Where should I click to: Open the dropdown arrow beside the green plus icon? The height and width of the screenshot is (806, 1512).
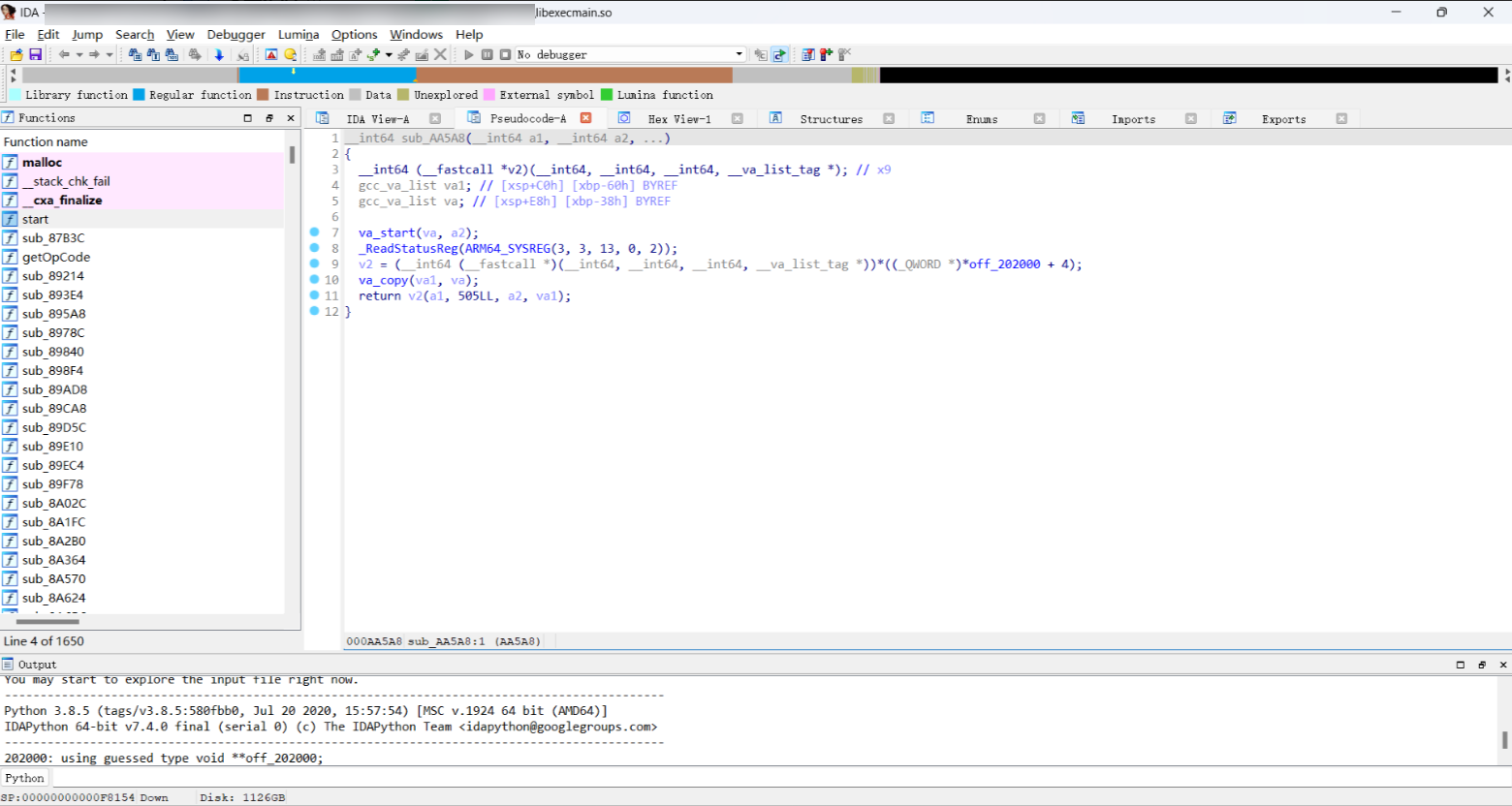pyautogui.click(x=389, y=55)
